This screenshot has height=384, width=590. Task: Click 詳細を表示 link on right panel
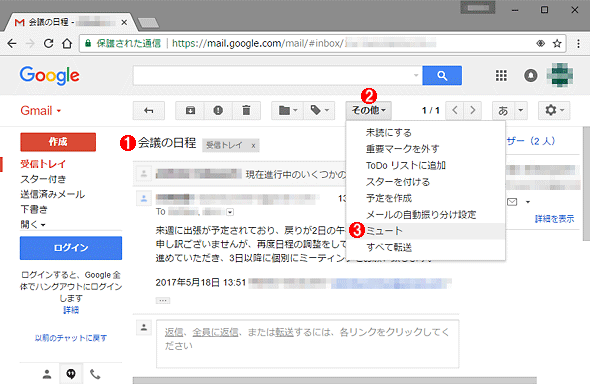pos(554,219)
